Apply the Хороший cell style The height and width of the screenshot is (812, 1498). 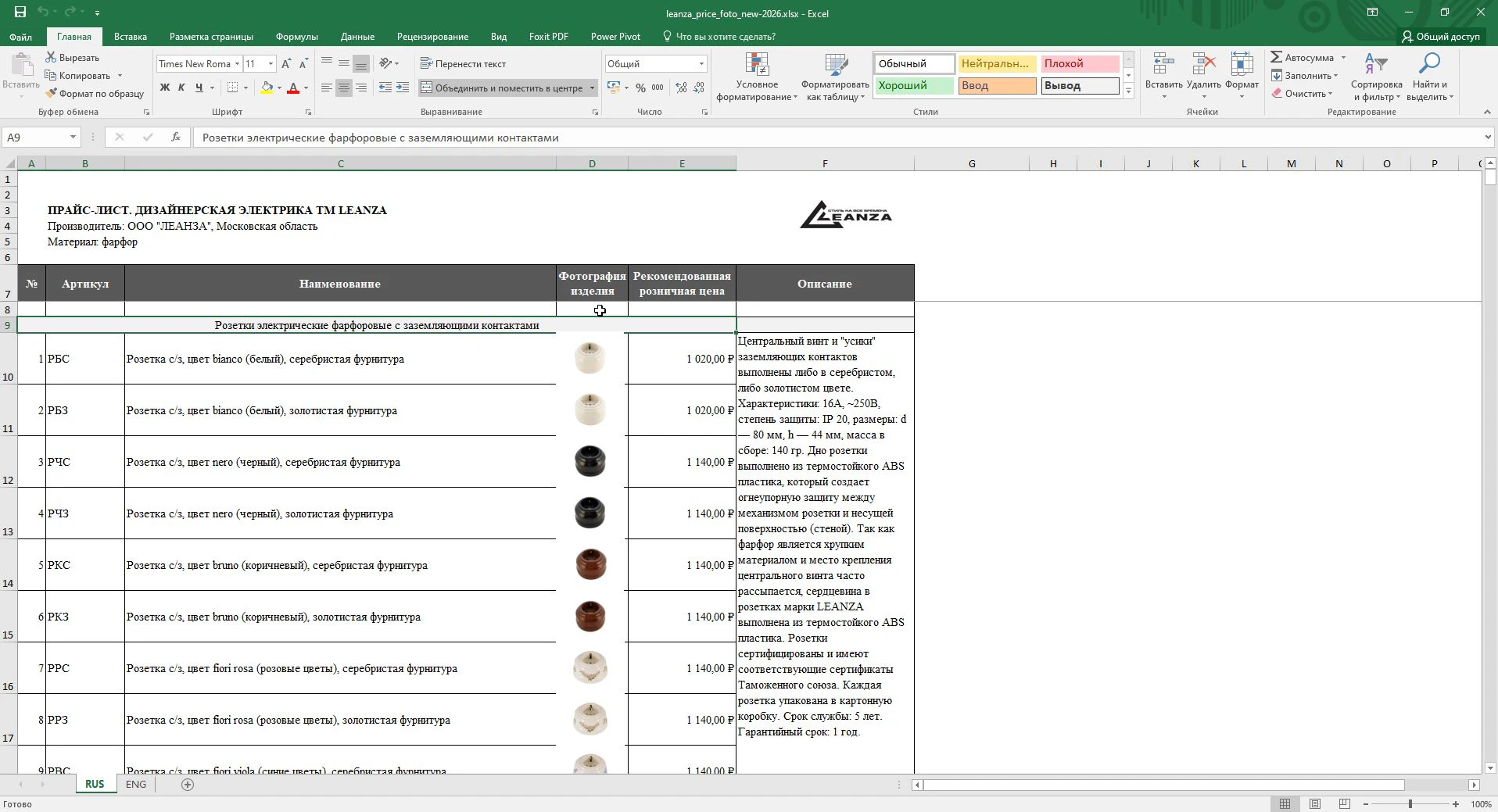click(x=913, y=86)
